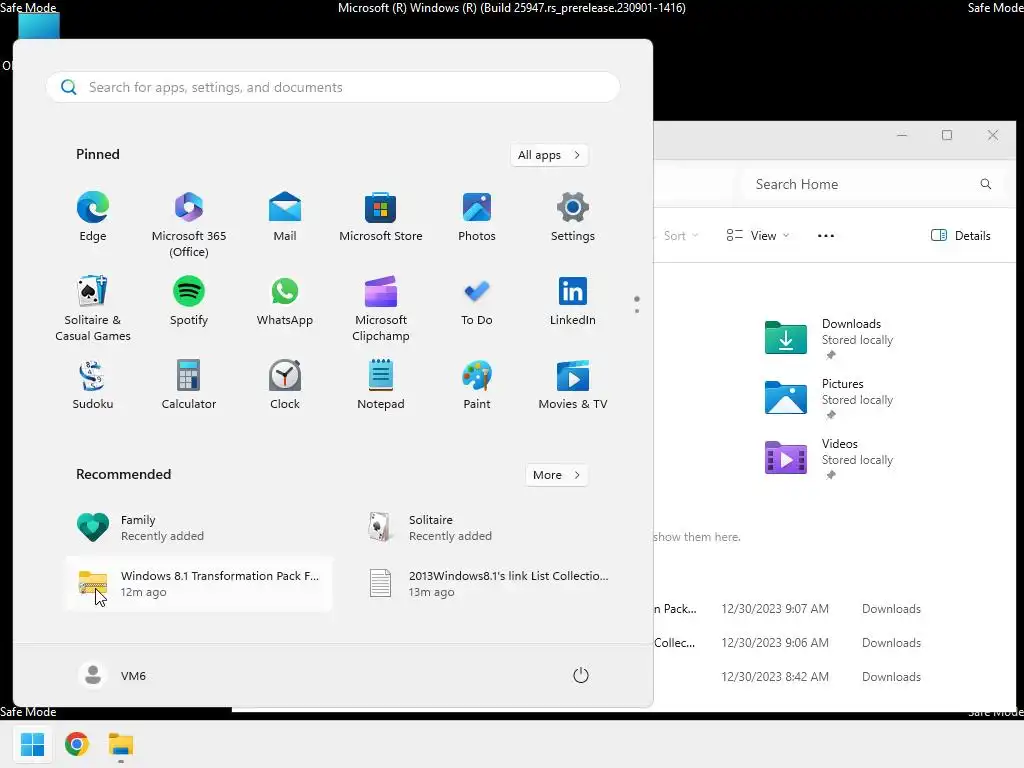Expand Sort dropdown in File Explorer

point(679,236)
